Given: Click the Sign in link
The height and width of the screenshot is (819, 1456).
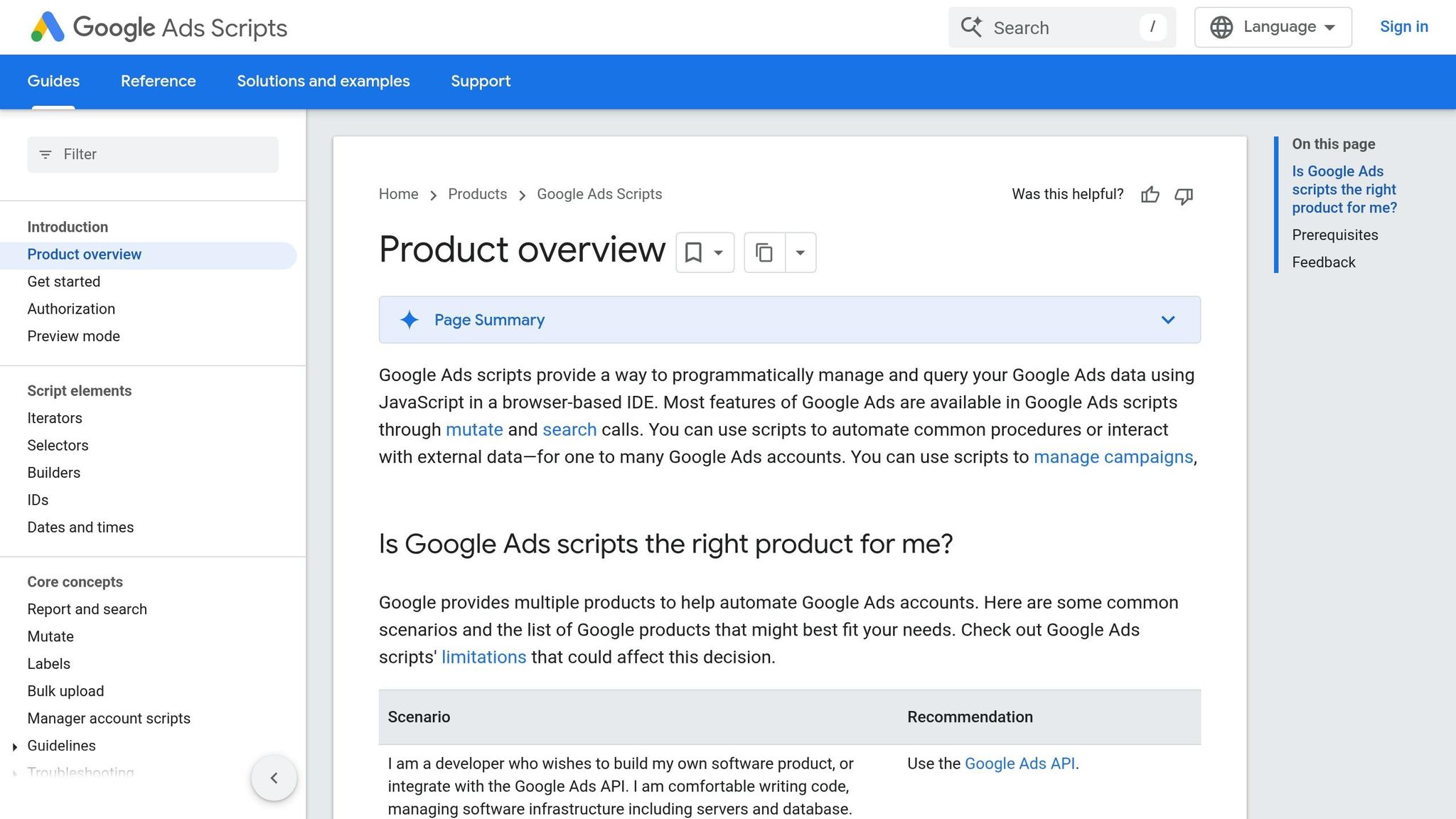Looking at the screenshot, I should (1403, 27).
